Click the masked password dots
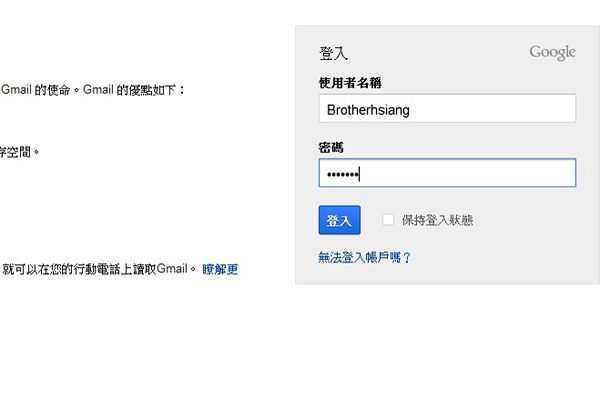Screen dimensions: 600x400 click(x=342, y=175)
